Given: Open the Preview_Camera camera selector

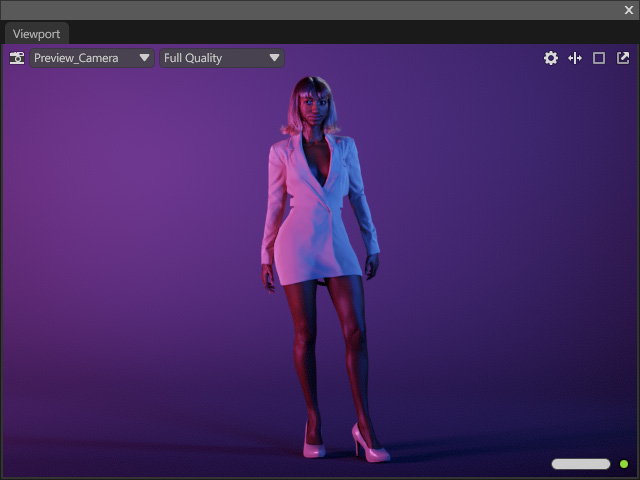Looking at the screenshot, I should click(92, 58).
